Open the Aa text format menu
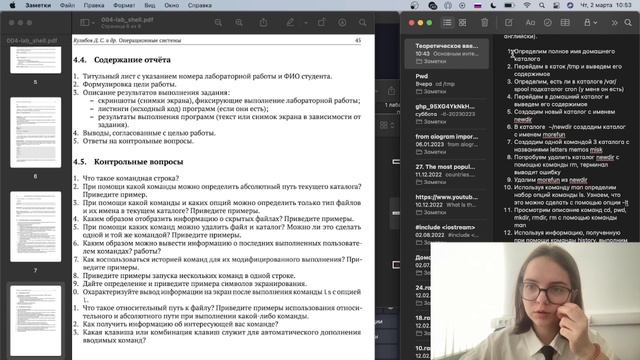 pos(530,23)
